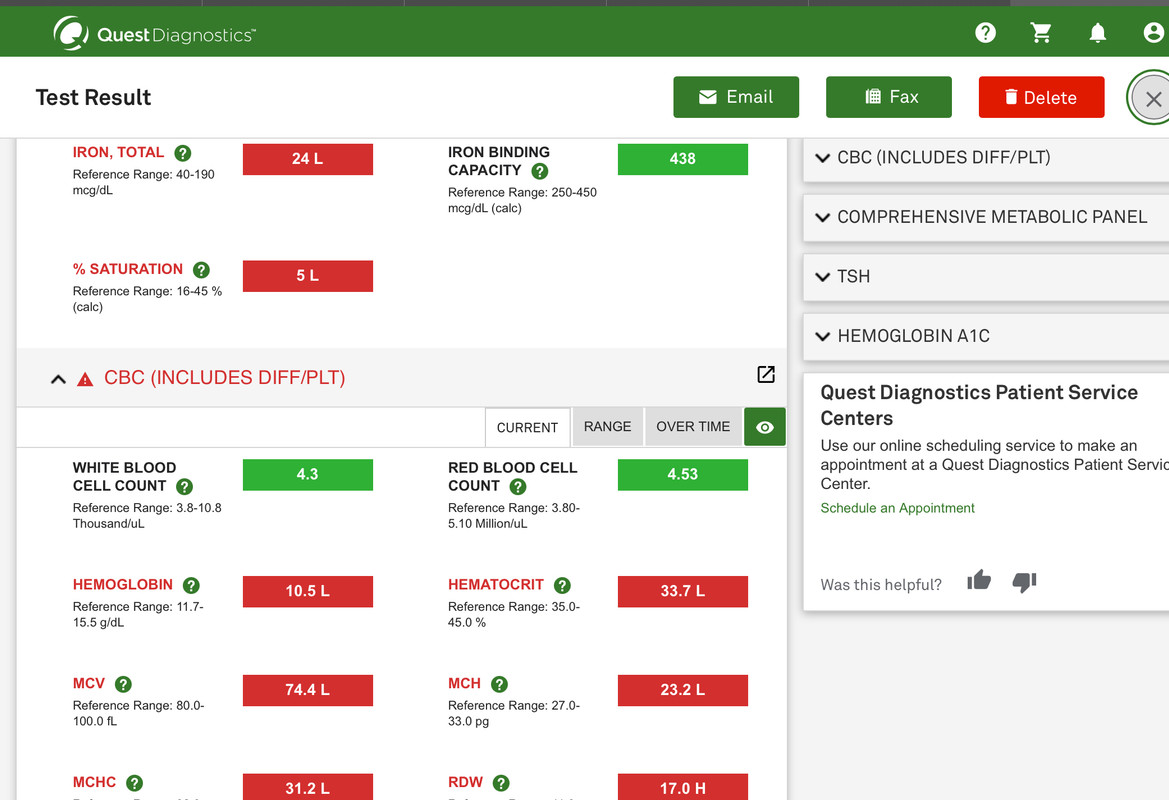Click the 'Was this helpful?' text
The height and width of the screenshot is (800, 1169).
pos(880,585)
